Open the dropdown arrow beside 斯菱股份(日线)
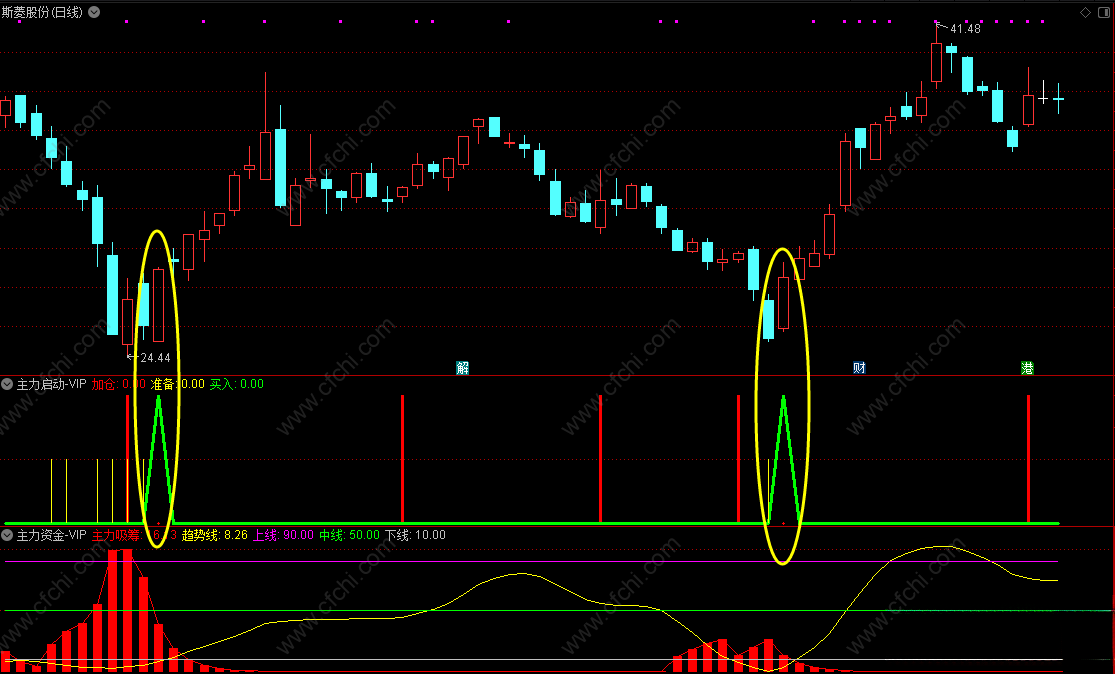 94,12
